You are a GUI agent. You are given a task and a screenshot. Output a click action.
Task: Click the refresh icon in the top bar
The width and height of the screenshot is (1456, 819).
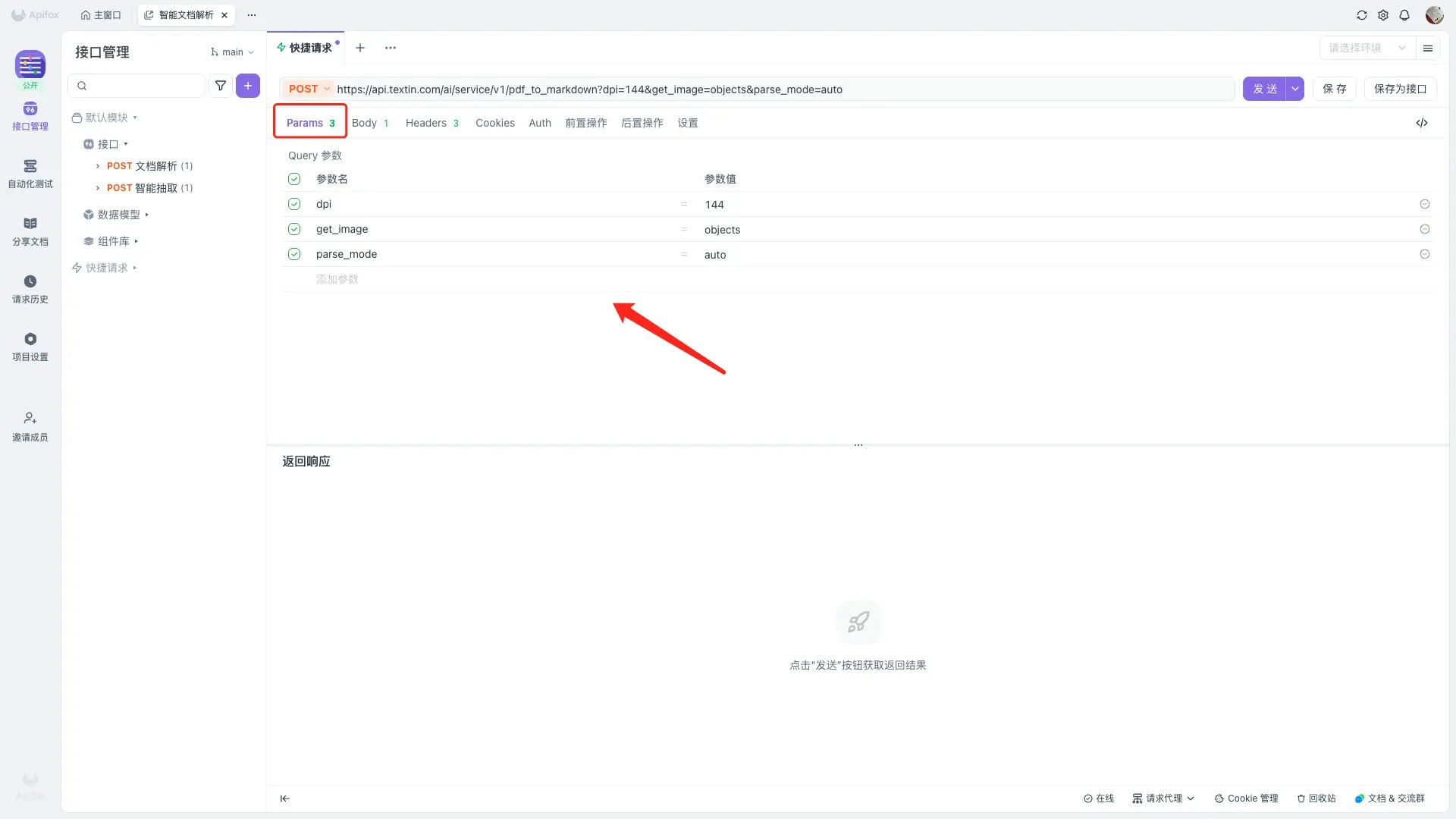click(x=1362, y=15)
